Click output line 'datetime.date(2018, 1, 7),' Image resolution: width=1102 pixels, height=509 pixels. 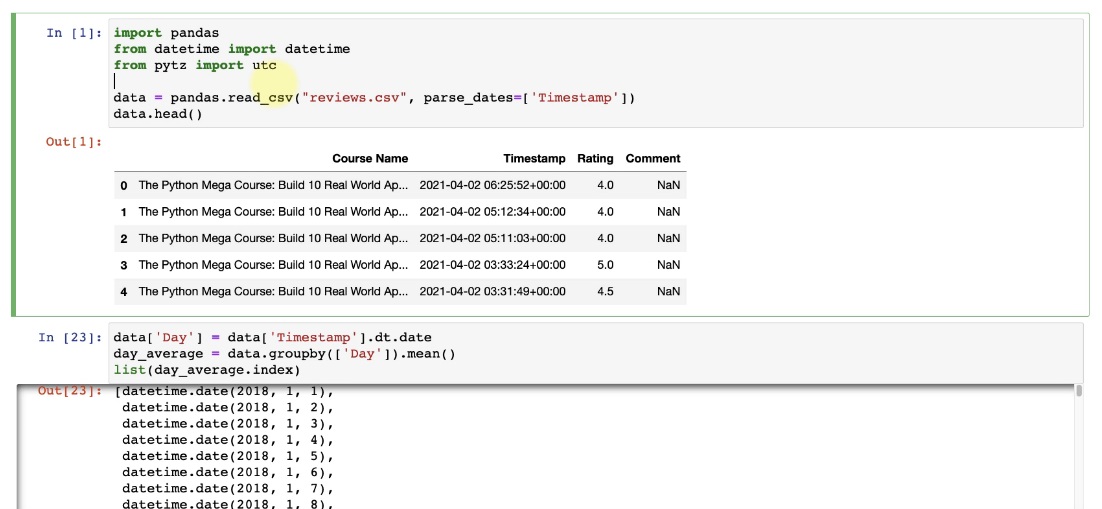point(228,488)
